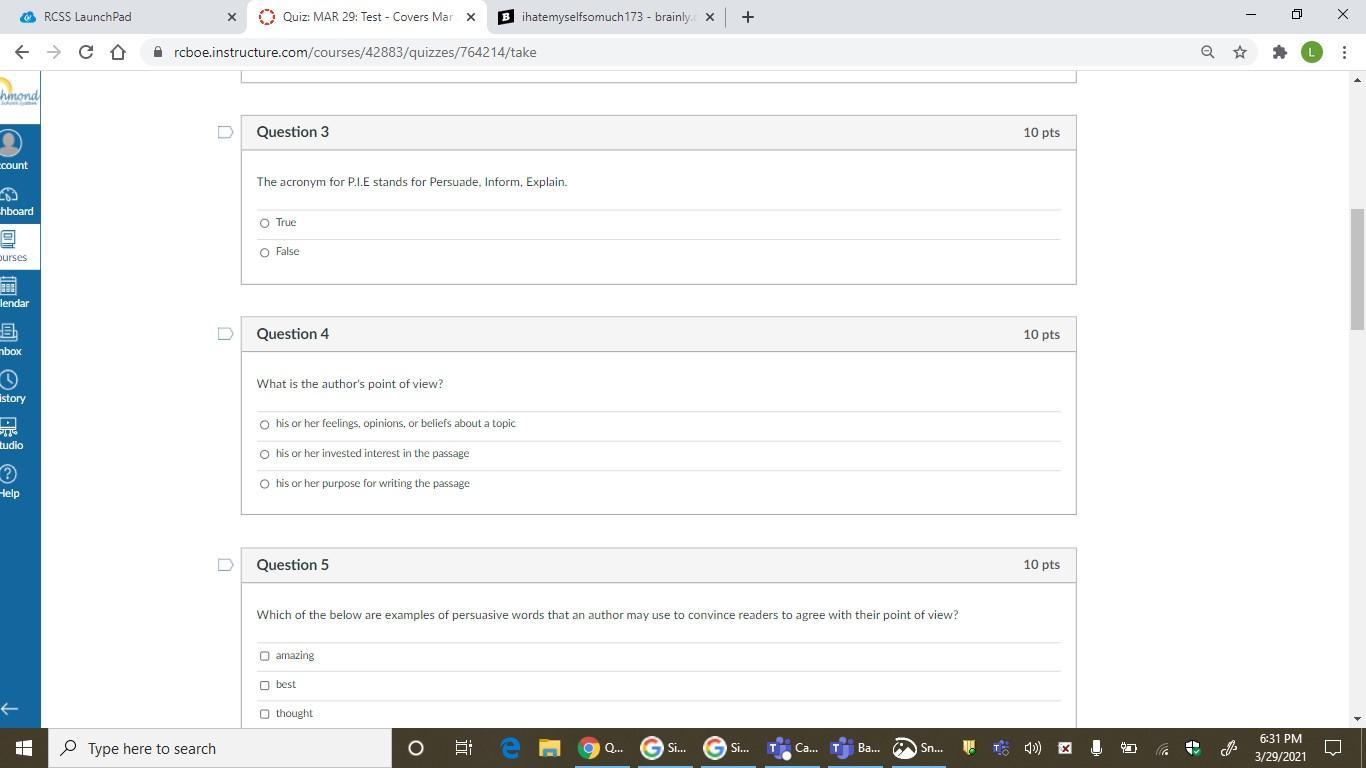This screenshot has width=1366, height=768.
Task: Click the scrollbar down arrow
Action: pyautogui.click(x=1357, y=719)
